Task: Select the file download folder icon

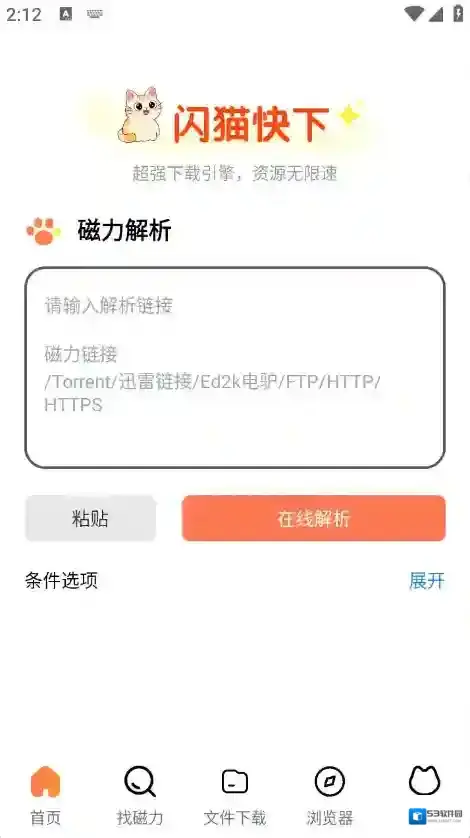Action: [x=235, y=782]
